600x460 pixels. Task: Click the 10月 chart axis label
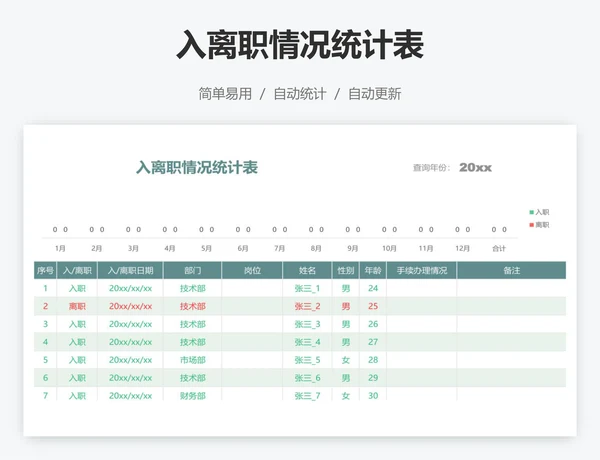point(389,248)
